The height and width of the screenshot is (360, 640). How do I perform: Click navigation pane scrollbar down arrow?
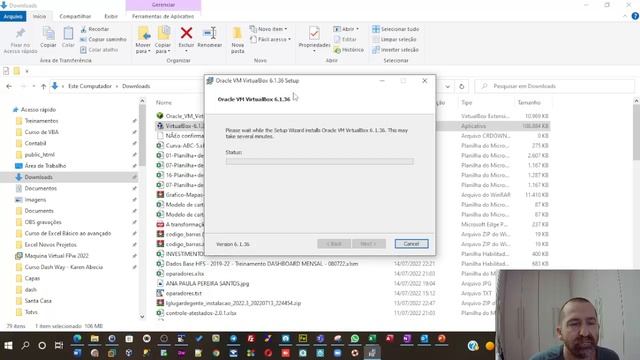point(142,316)
